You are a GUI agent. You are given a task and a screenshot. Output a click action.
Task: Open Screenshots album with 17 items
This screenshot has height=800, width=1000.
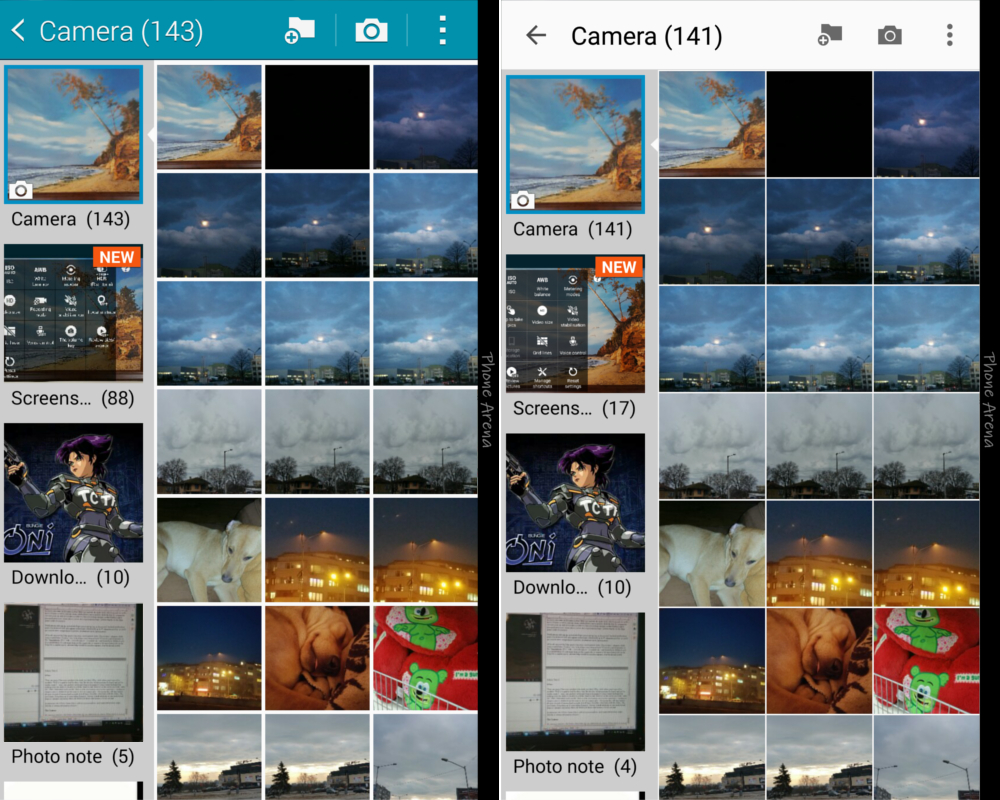575,323
